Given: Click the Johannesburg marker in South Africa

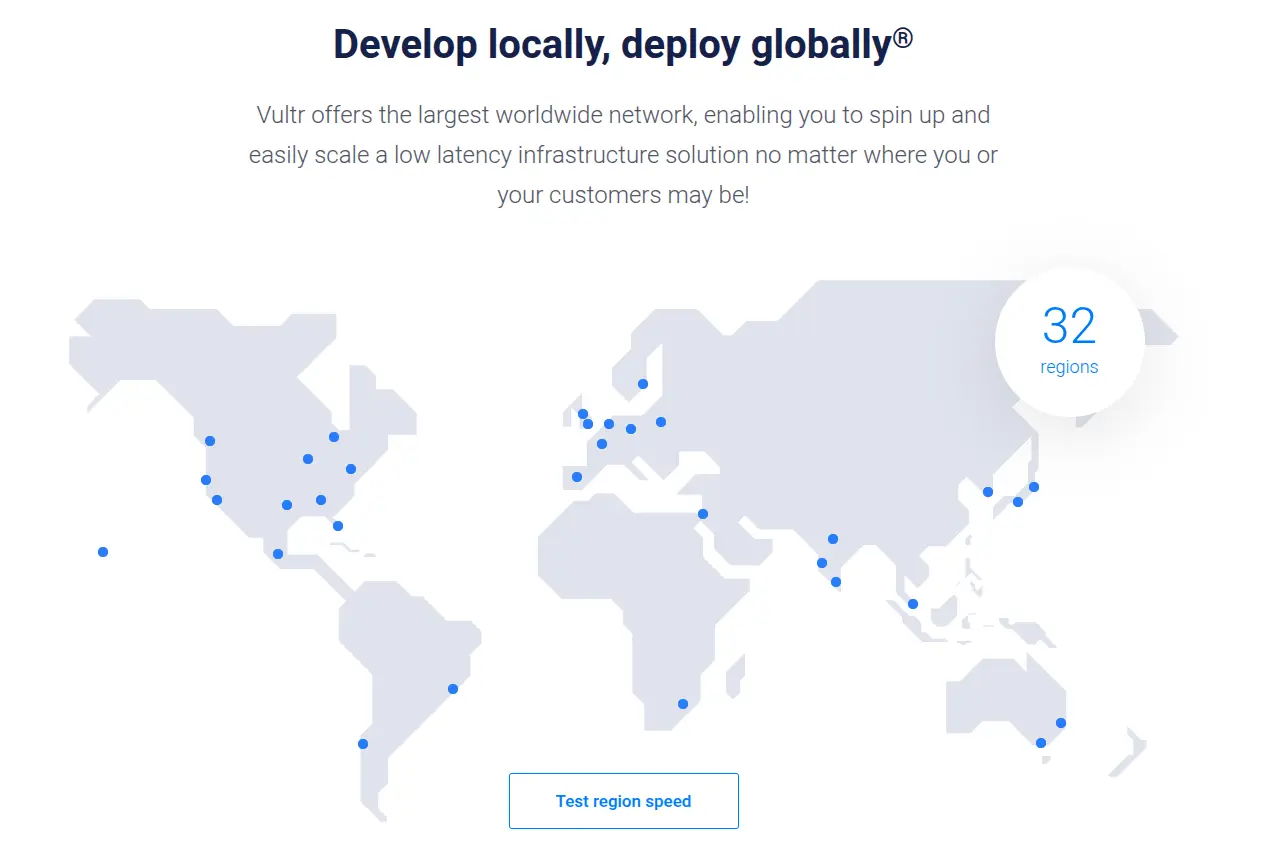Looking at the screenshot, I should pos(683,703).
